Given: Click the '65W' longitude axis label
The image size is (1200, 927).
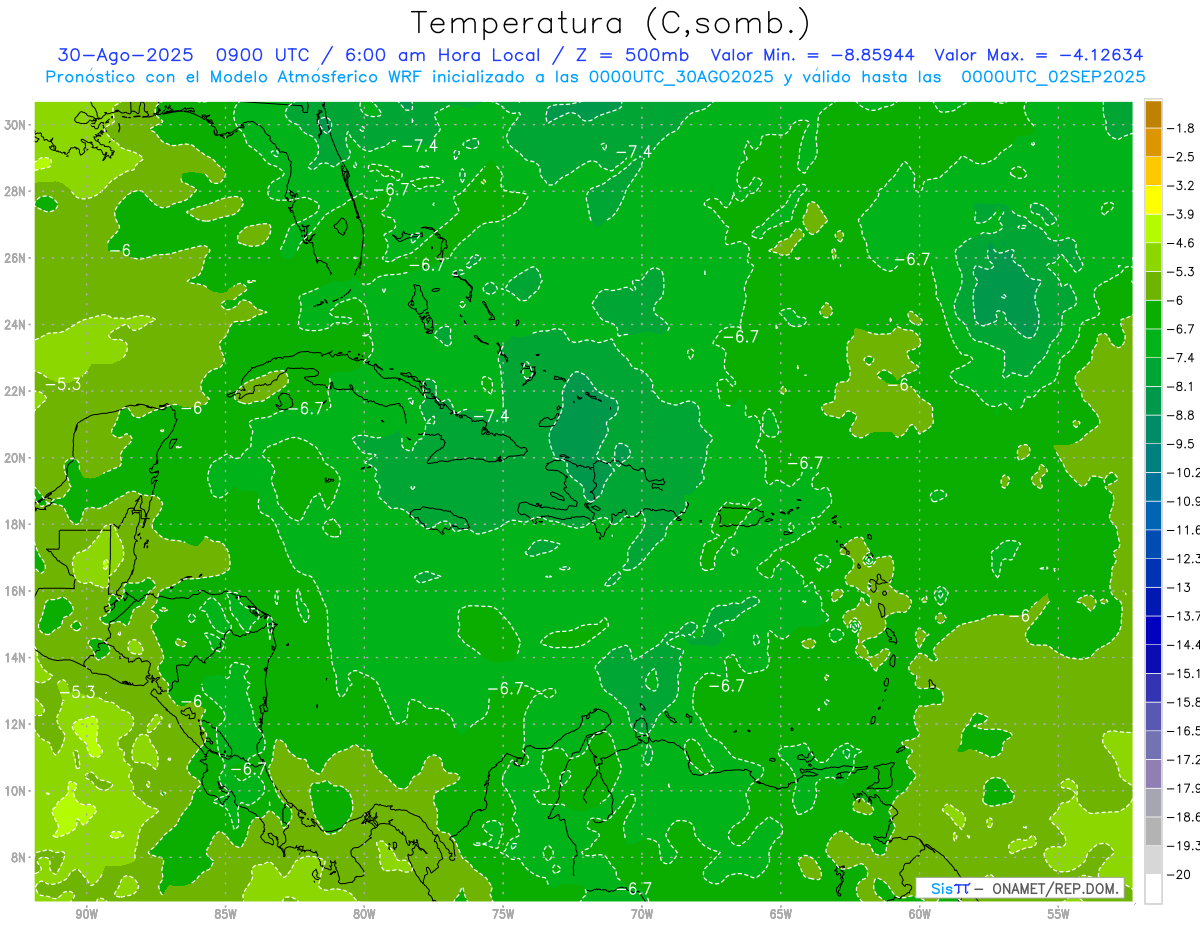Looking at the screenshot, I should point(781,914).
